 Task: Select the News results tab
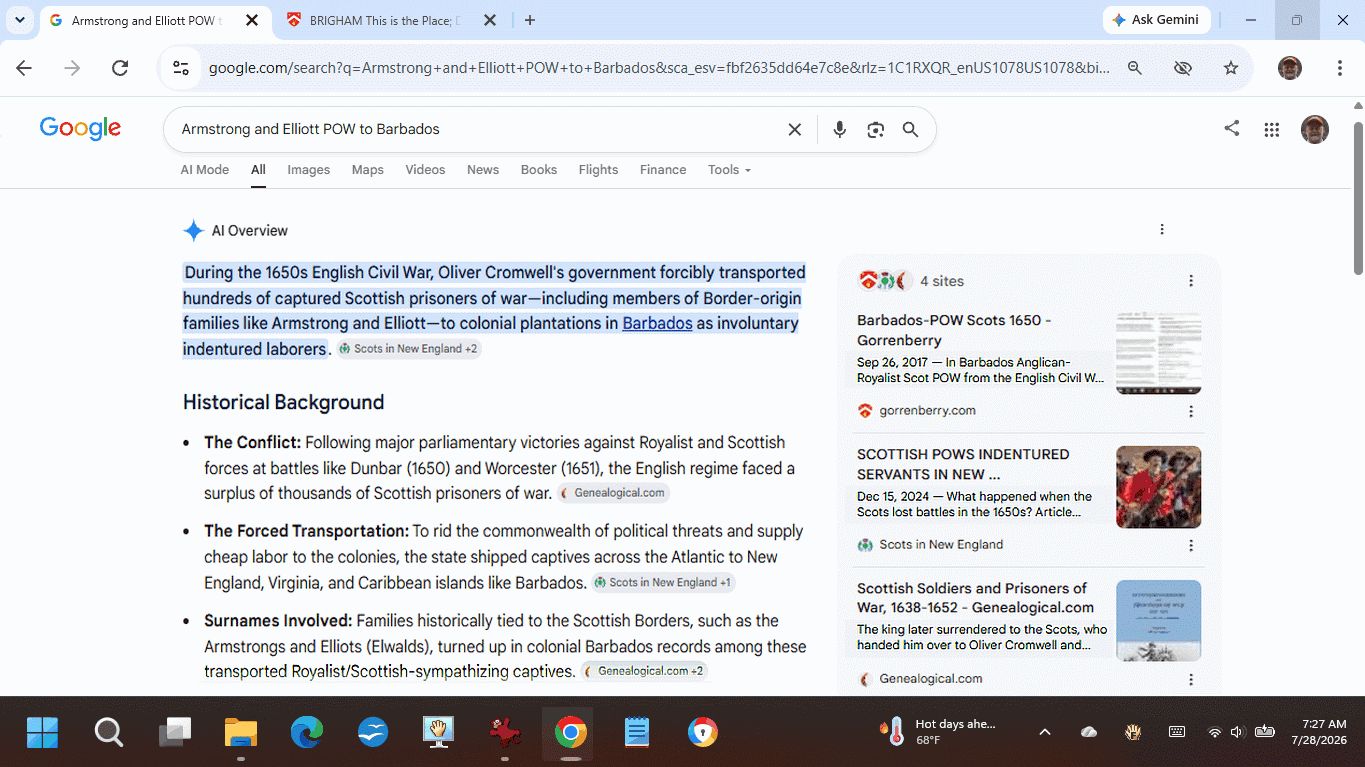pyautogui.click(x=483, y=170)
